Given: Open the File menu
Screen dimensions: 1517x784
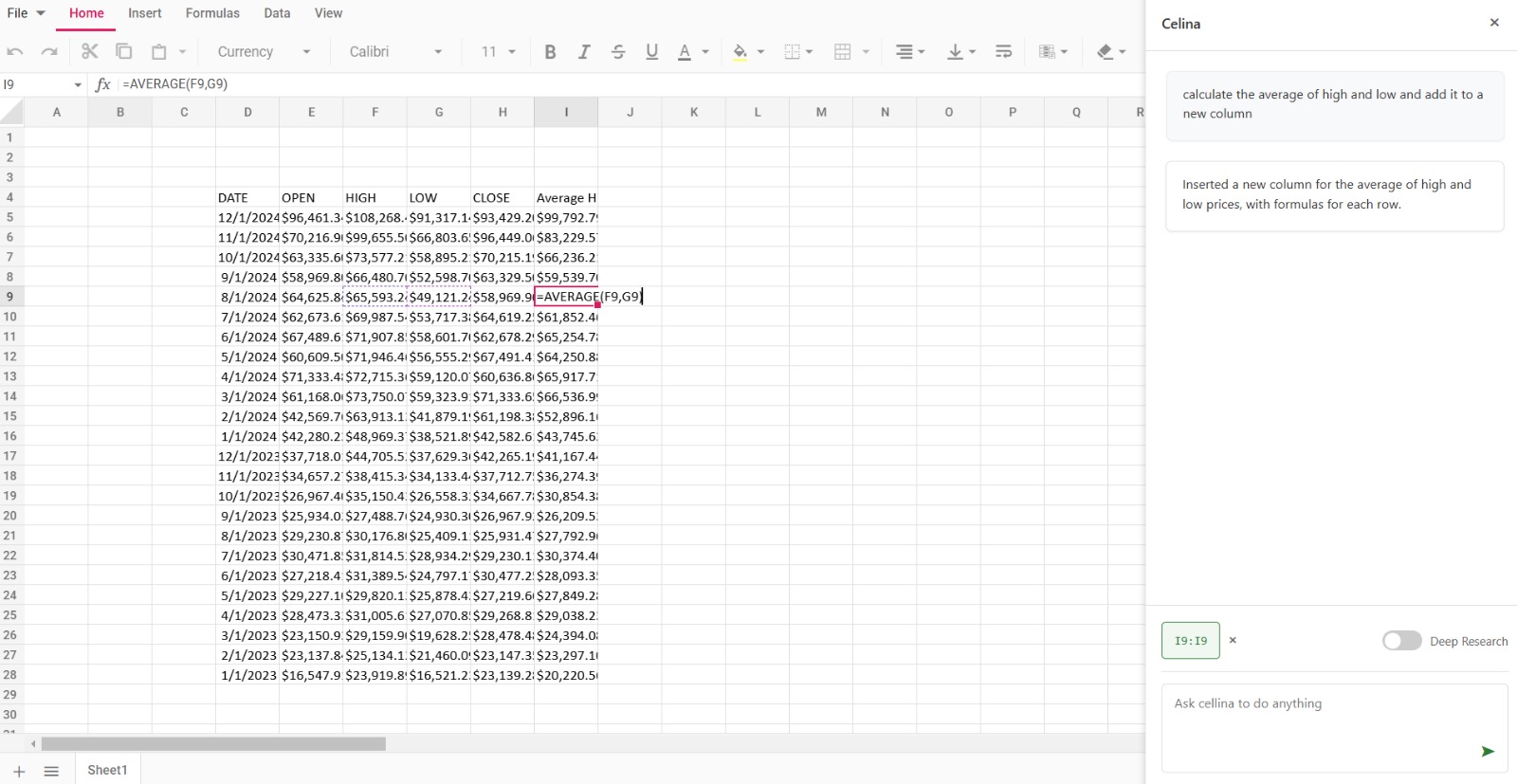Looking at the screenshot, I should point(26,13).
